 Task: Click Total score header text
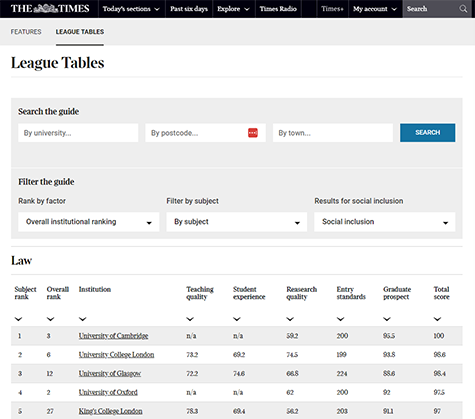point(441,293)
